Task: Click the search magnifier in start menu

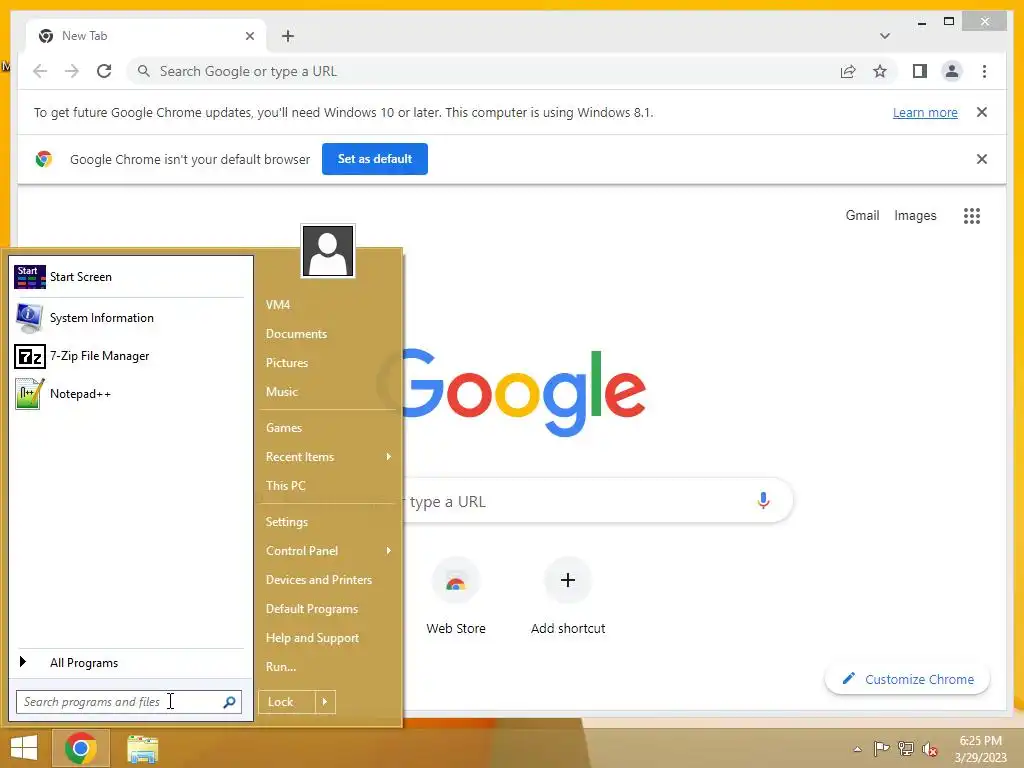Action: tap(229, 702)
